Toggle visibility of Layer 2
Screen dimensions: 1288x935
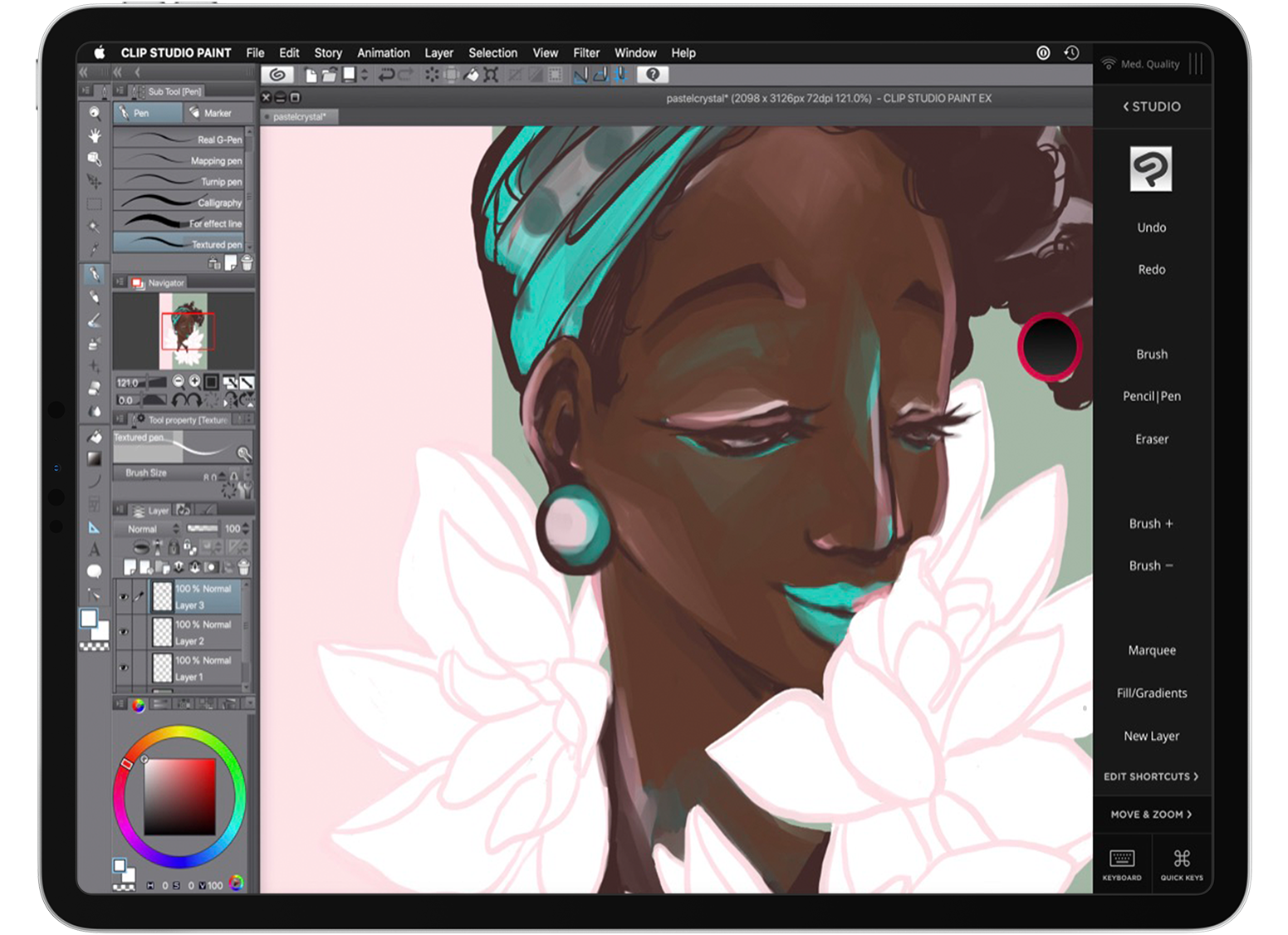[x=124, y=632]
